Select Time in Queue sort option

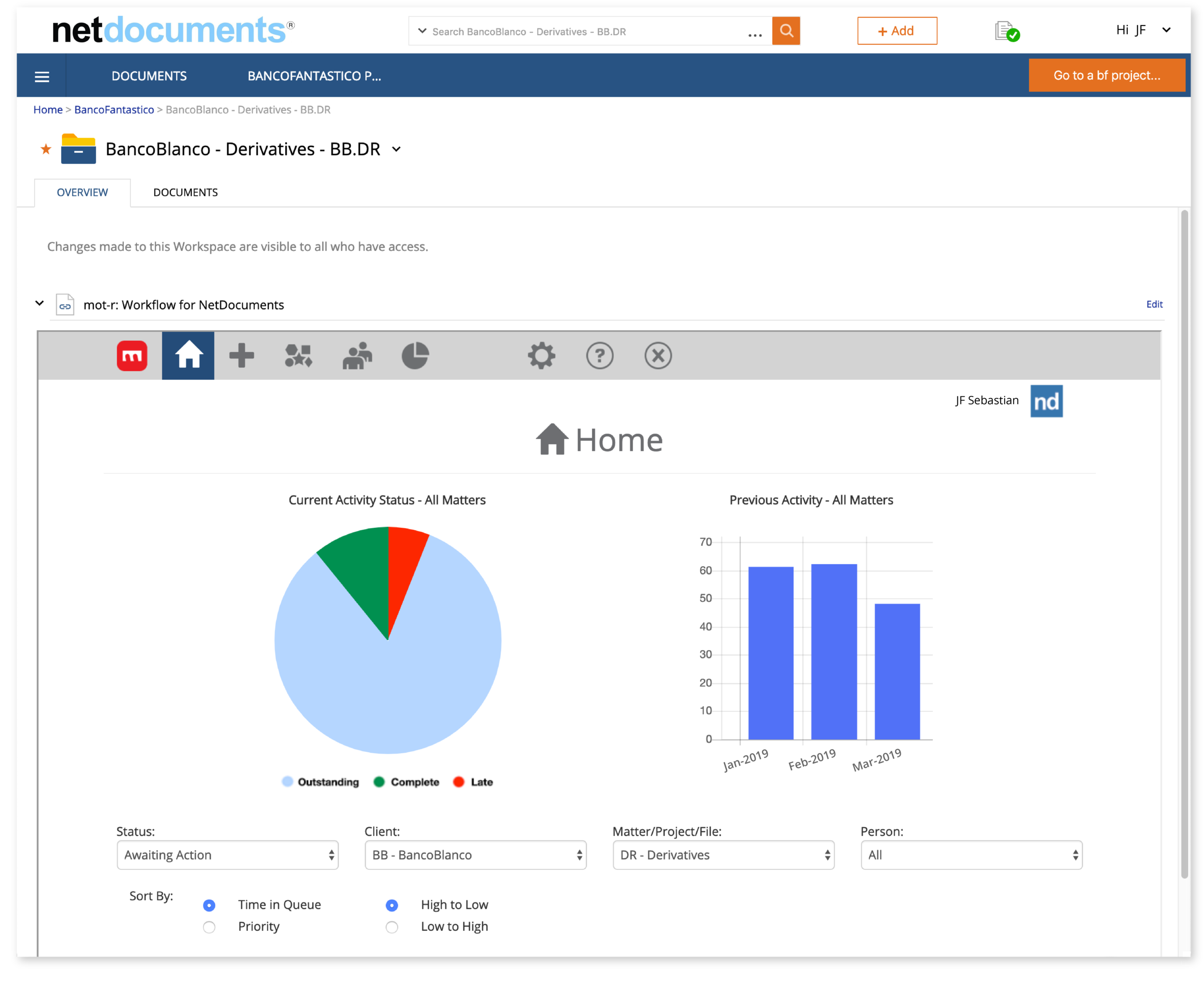click(x=209, y=905)
